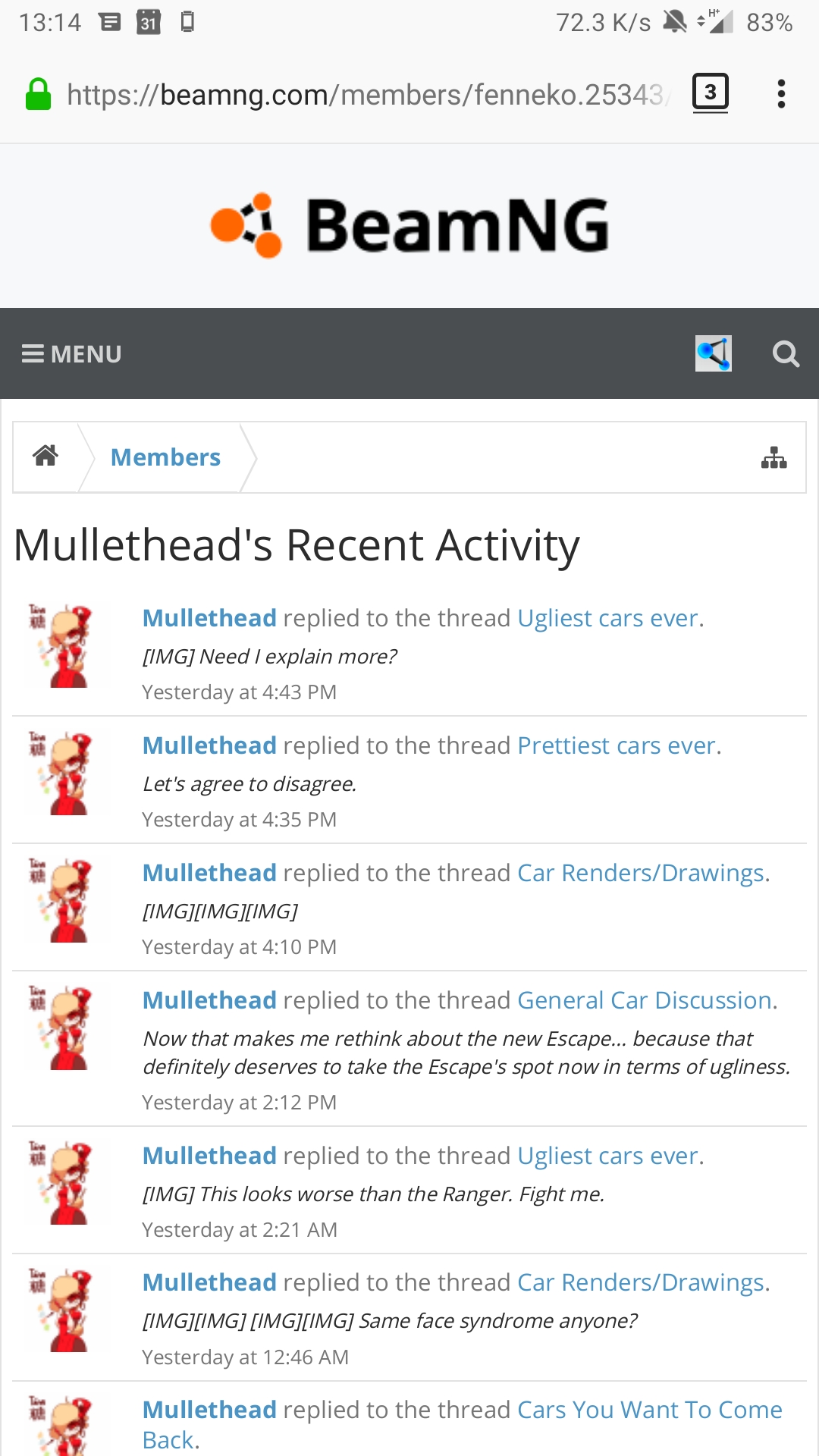Open the browser three-dot menu
Screen dimensions: 819x1456
click(781, 94)
